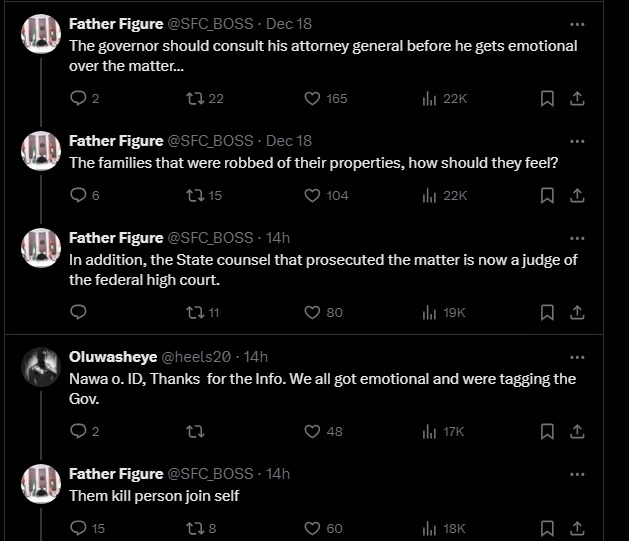Like the tweet showing 165 likes

[312, 98]
